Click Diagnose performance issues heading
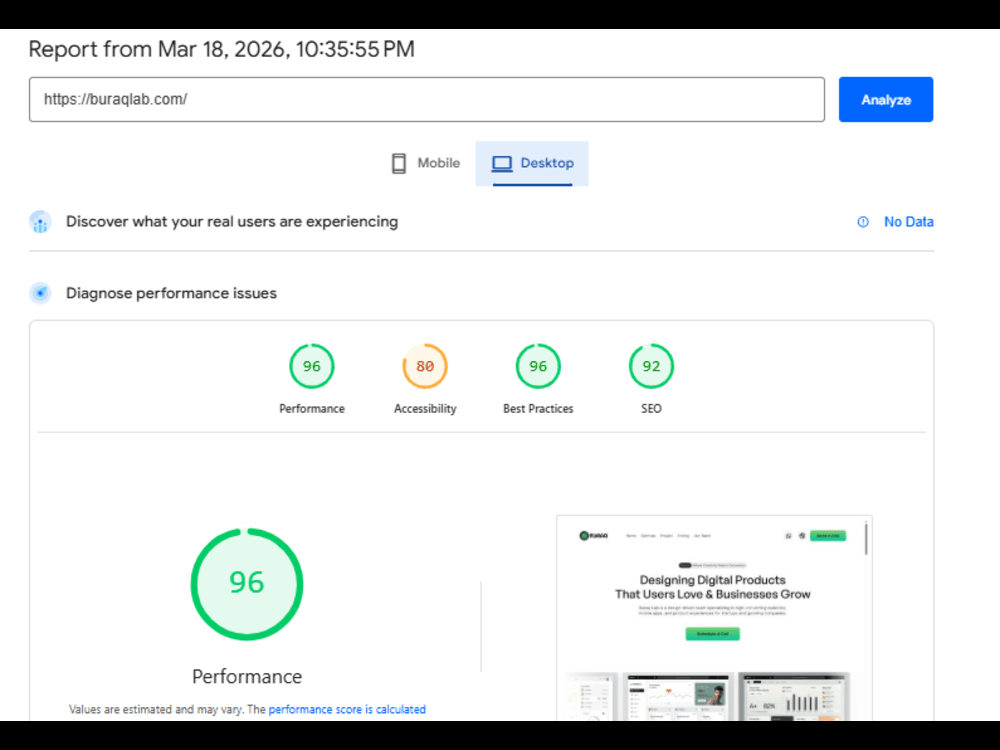The height and width of the screenshot is (750, 1000). pyautogui.click(x=172, y=293)
